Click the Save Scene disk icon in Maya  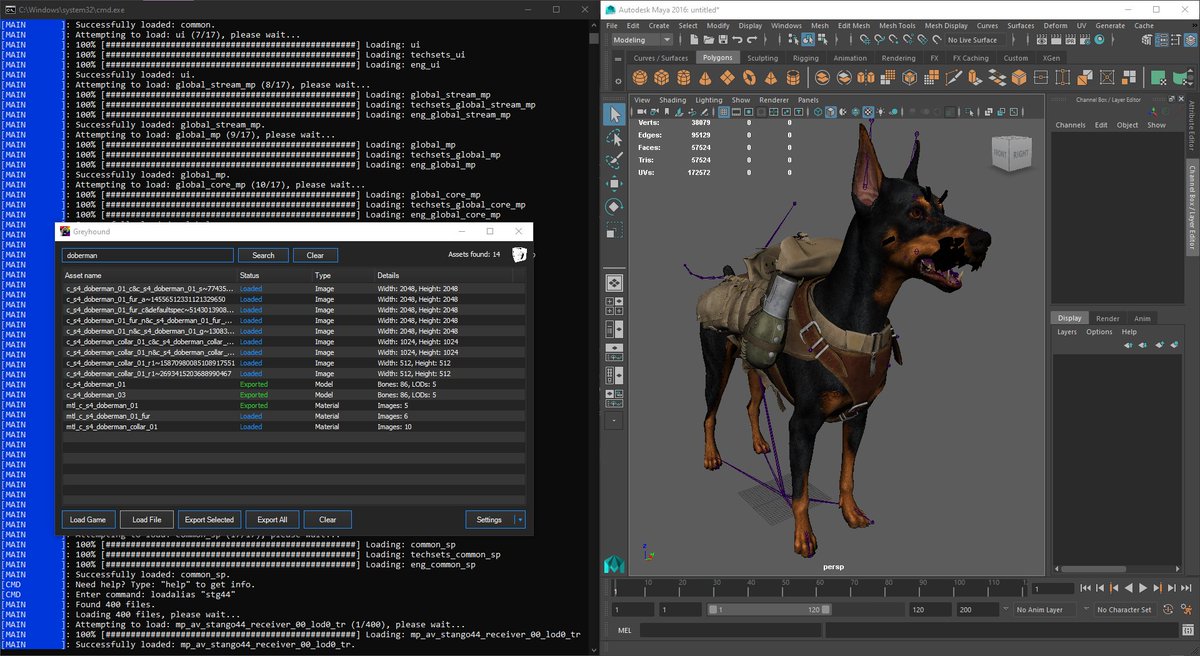pos(723,40)
